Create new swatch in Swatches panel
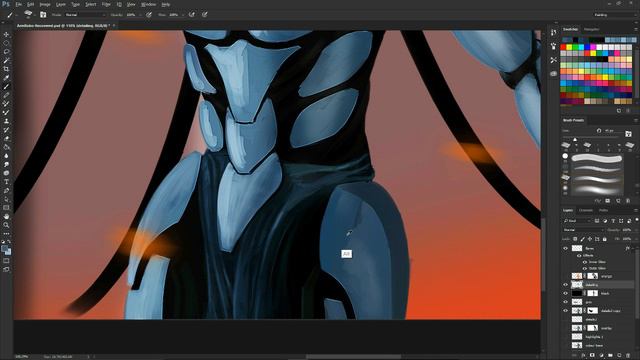This screenshot has width=640, height=360. [619, 111]
